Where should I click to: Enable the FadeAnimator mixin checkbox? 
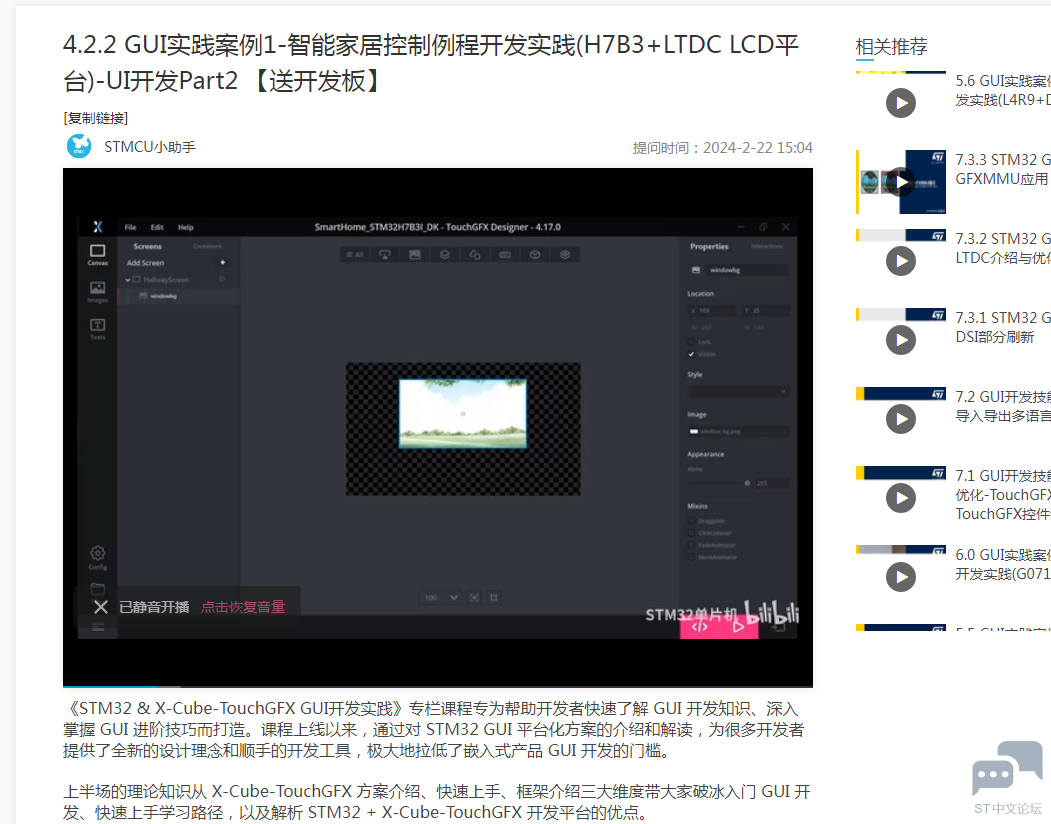691,545
